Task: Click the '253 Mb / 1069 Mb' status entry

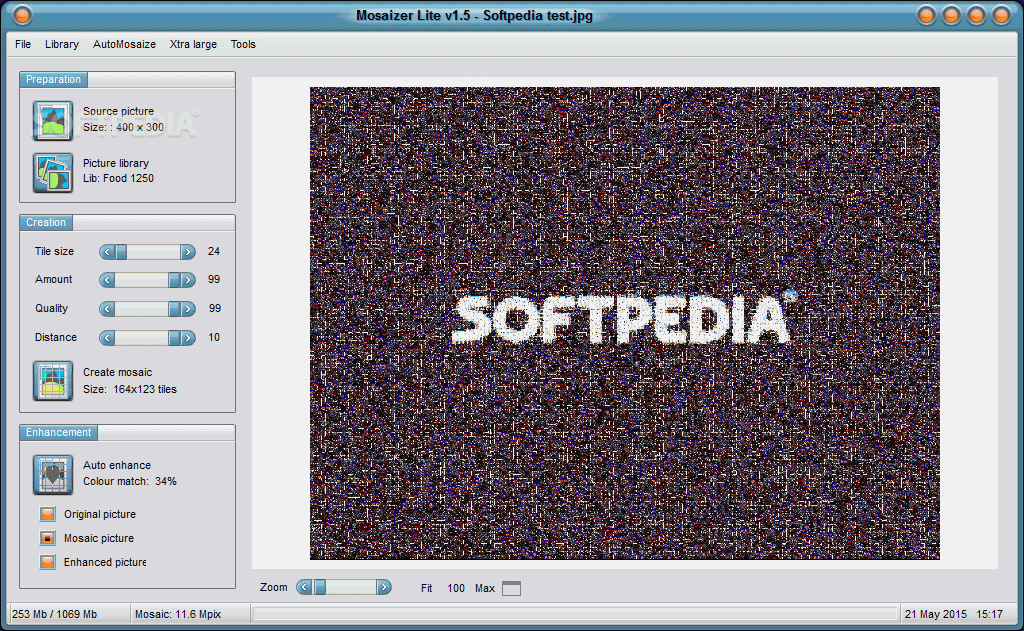Action: (x=54, y=614)
